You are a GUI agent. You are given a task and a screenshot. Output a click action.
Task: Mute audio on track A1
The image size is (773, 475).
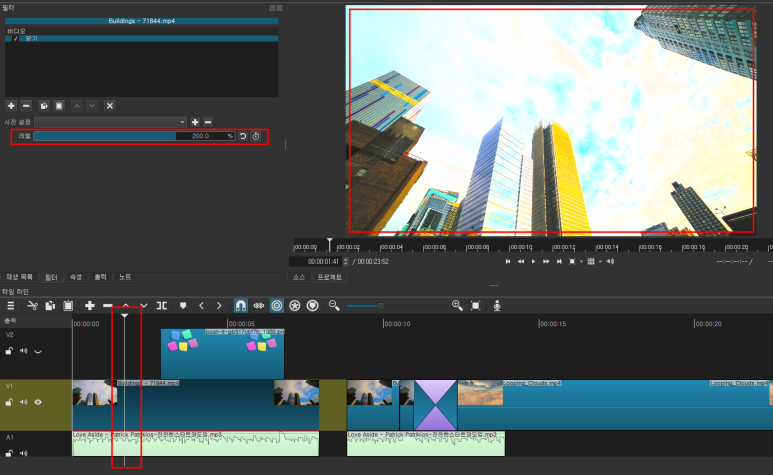pos(23,453)
